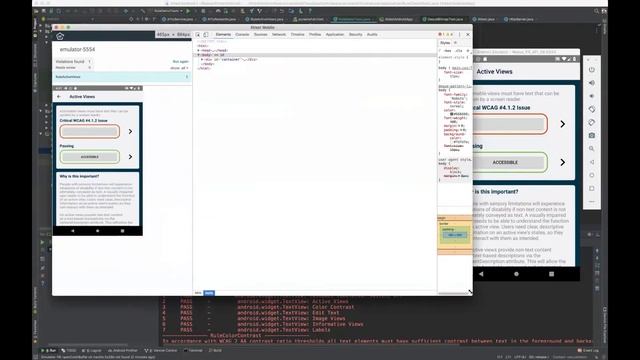Click the emulator zoom magnifier icon

591,149
